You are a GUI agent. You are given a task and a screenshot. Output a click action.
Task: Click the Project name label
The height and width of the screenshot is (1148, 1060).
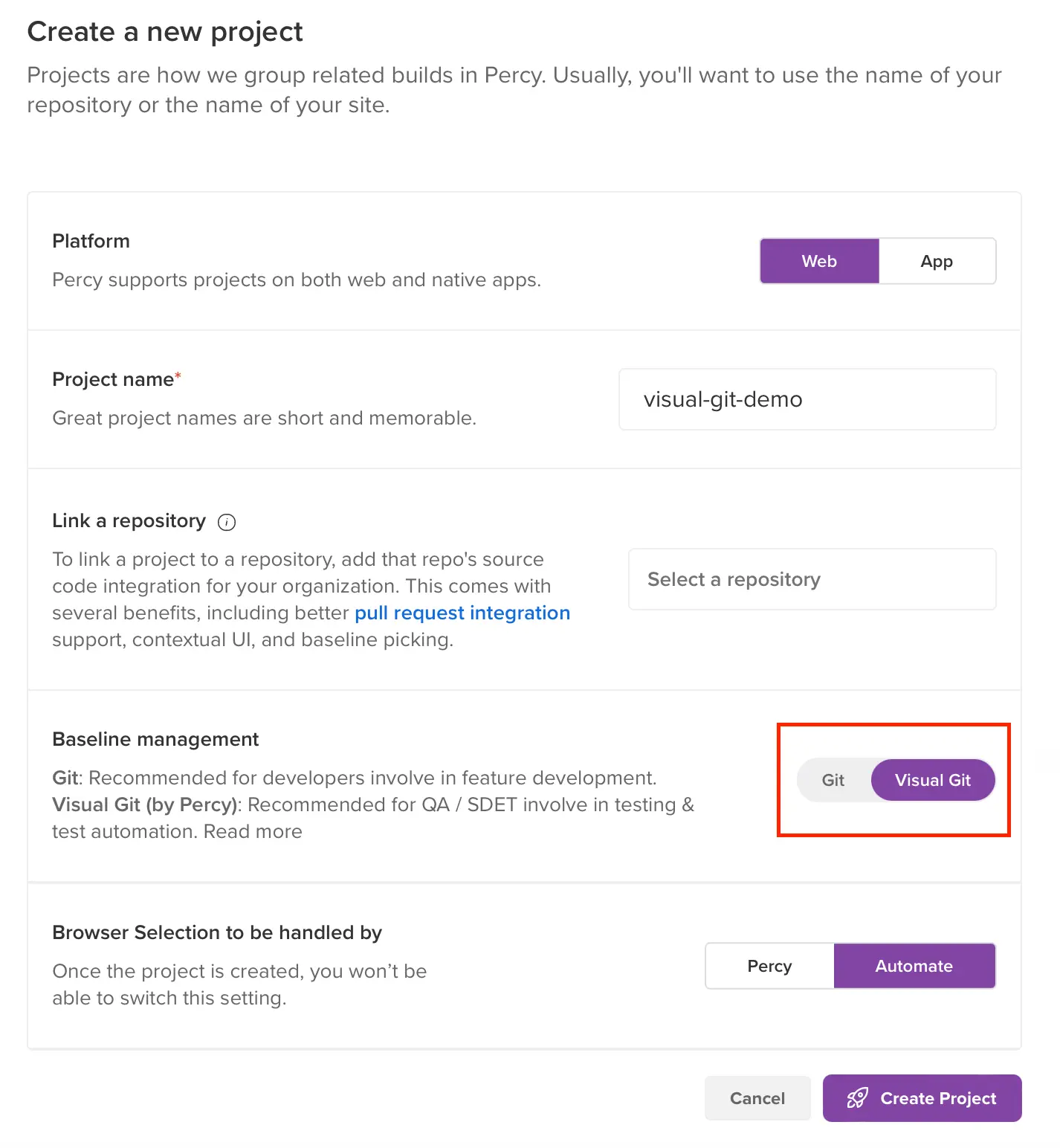tap(113, 379)
